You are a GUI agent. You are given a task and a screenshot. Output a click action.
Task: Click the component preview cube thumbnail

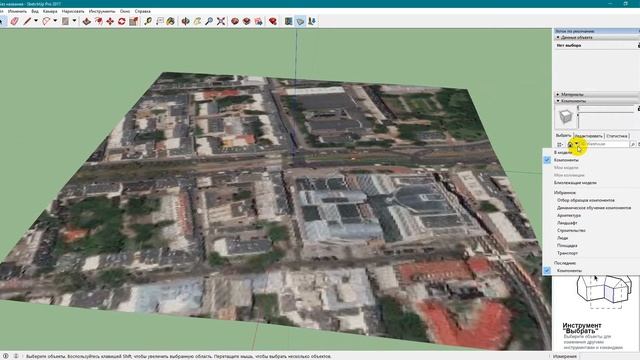(x=565, y=117)
